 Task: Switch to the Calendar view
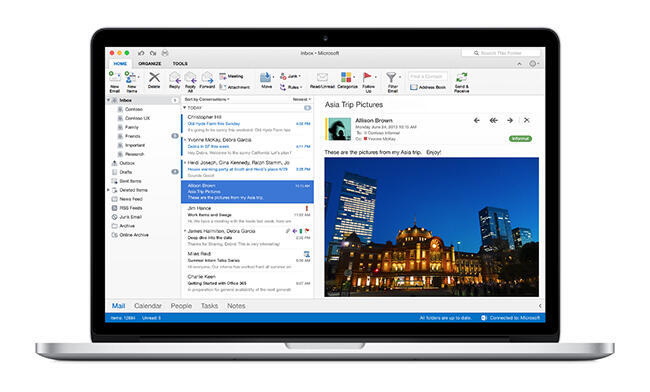tap(148, 306)
